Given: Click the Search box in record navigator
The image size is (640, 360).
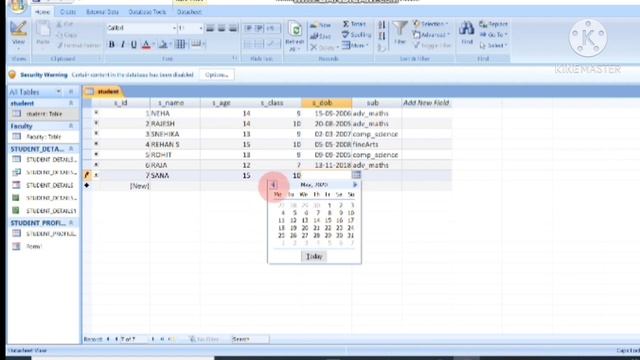Looking at the screenshot, I should click(250, 339).
